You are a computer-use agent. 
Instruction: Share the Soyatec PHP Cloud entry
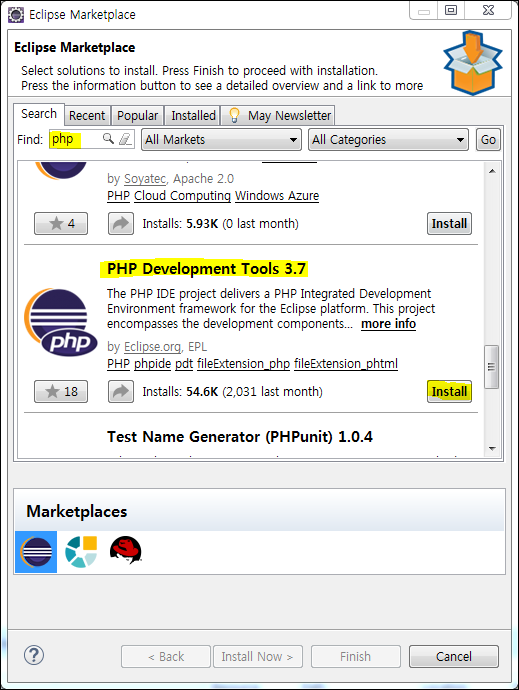[121, 224]
